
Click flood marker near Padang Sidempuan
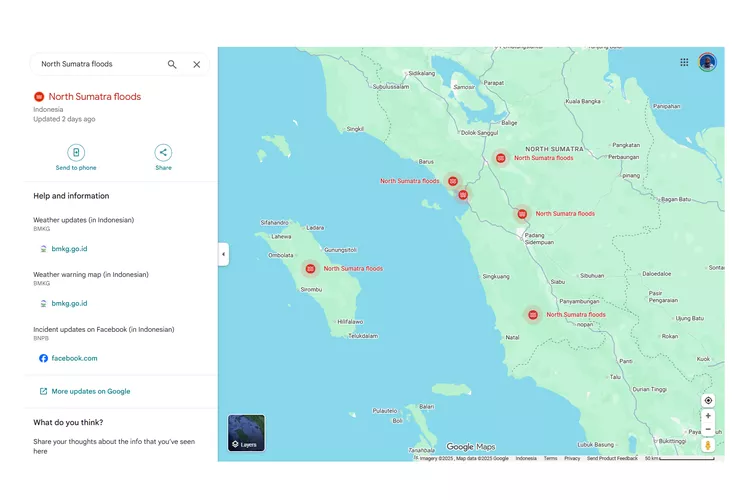522,213
